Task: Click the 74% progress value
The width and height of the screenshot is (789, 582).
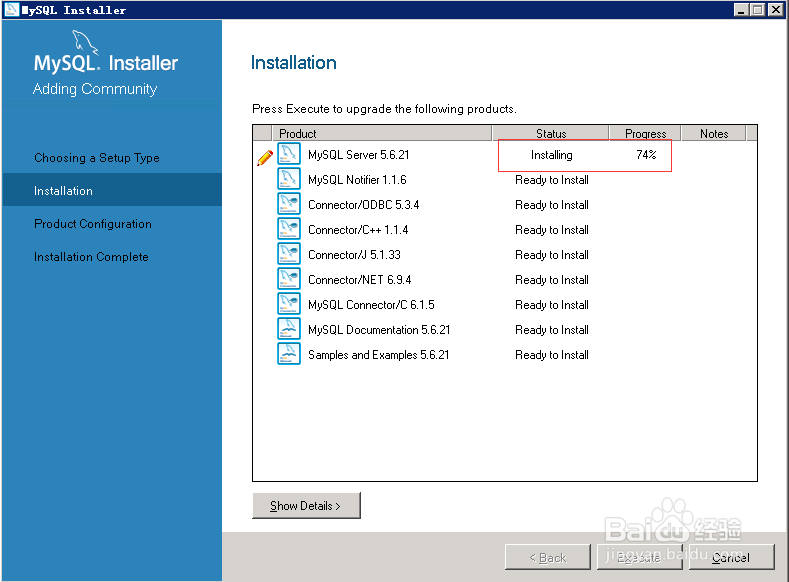Action: point(646,155)
